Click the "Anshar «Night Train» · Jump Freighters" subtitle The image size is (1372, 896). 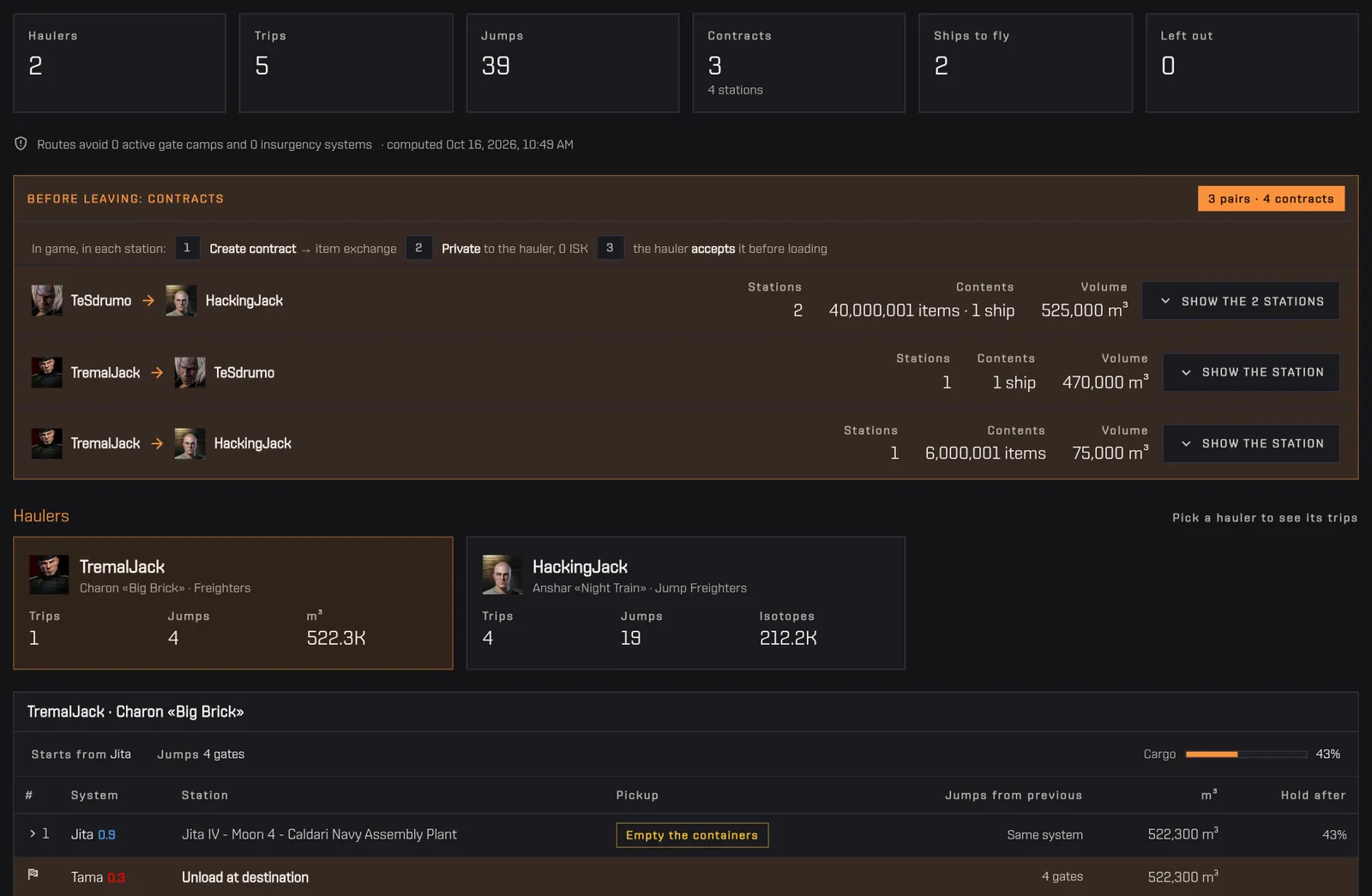tap(640, 588)
